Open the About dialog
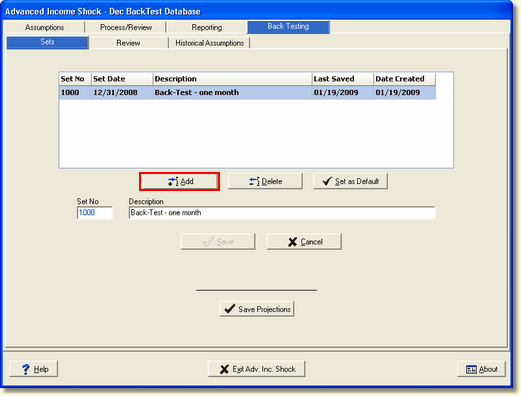Screen dimensions: 521x396 [481, 369]
